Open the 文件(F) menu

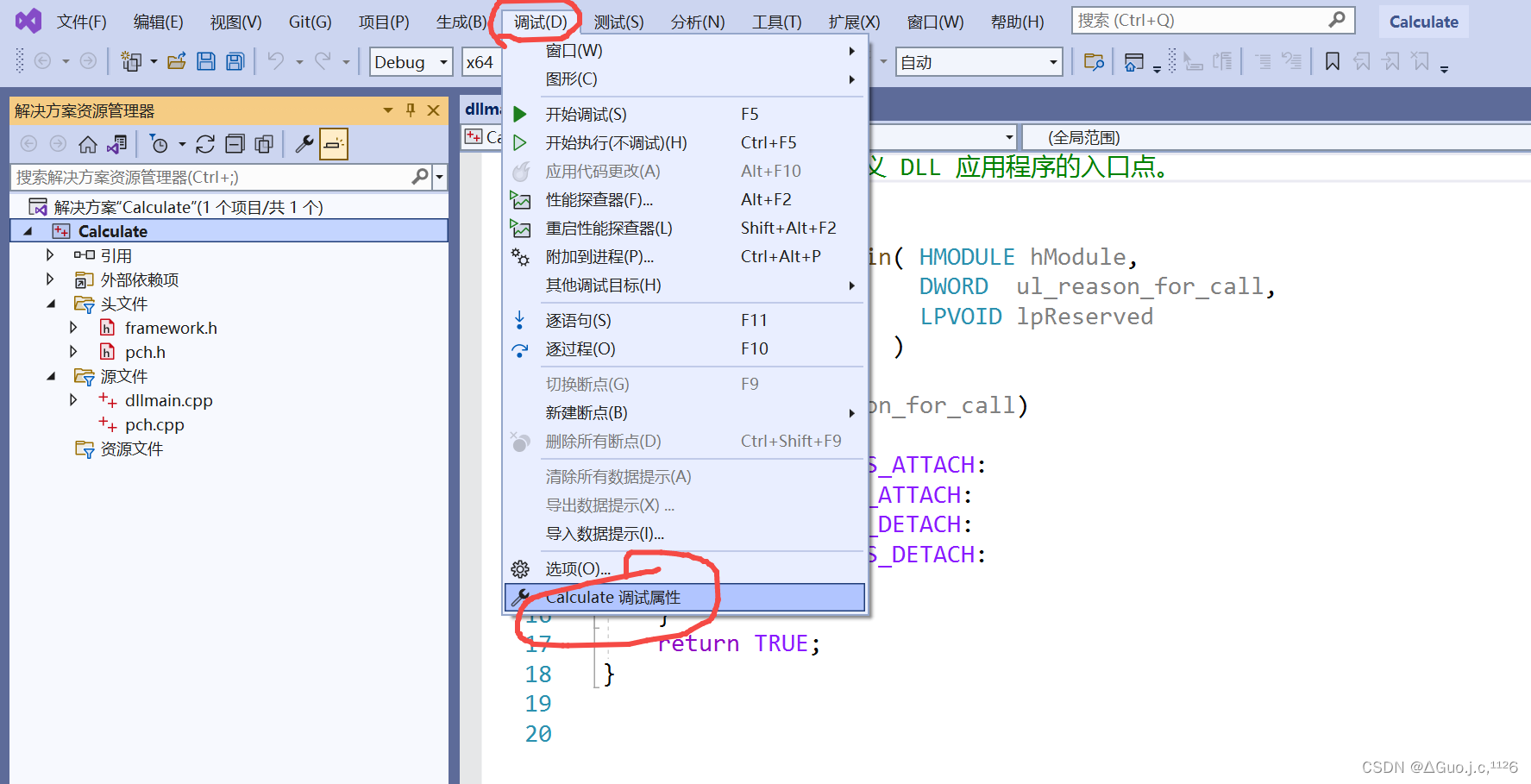82,22
